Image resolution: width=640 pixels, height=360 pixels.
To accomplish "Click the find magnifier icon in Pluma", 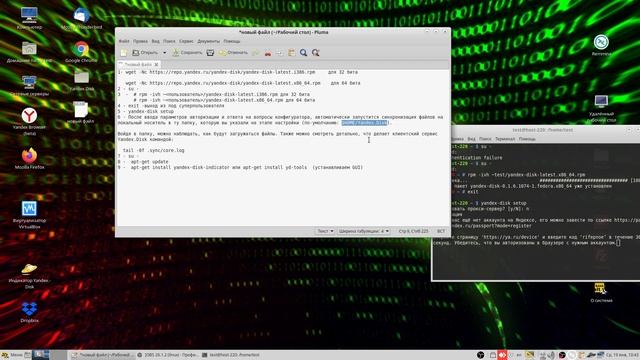I will (x=304, y=53).
